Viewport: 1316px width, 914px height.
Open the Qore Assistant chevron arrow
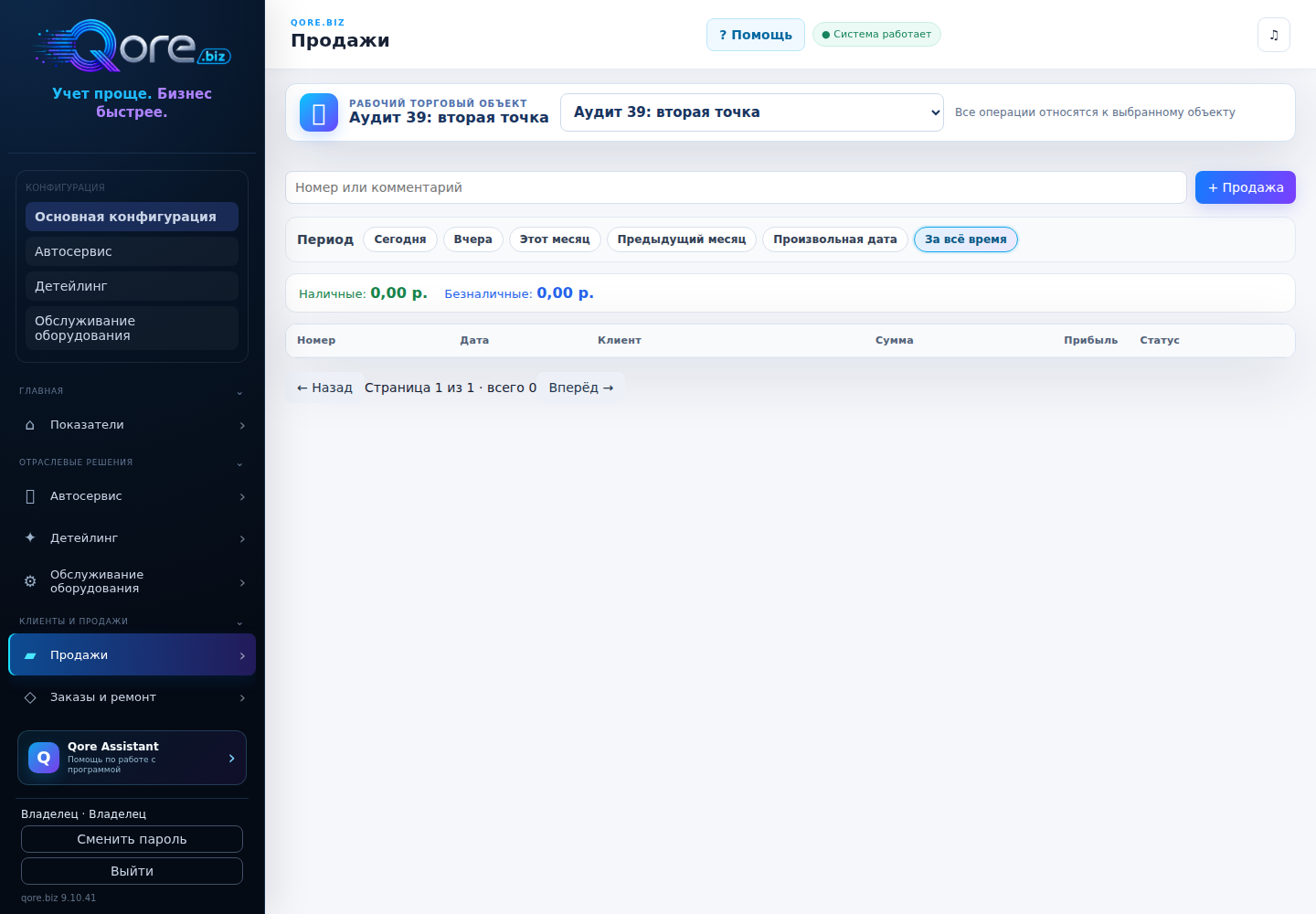click(231, 759)
